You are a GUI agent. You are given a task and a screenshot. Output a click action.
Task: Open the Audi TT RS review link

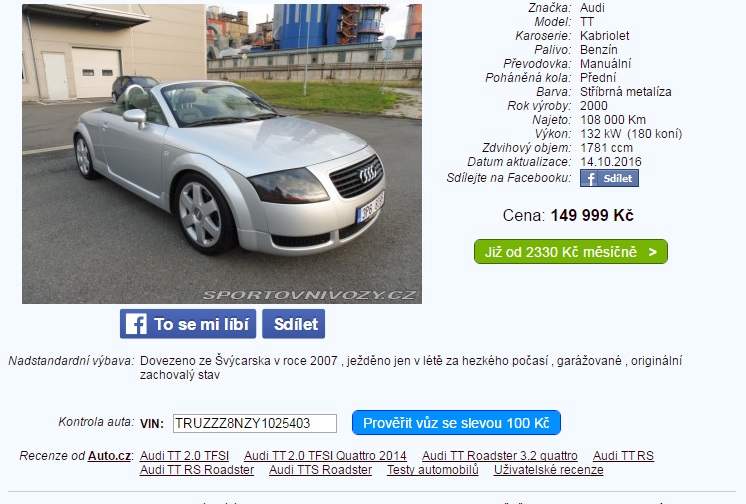623,455
